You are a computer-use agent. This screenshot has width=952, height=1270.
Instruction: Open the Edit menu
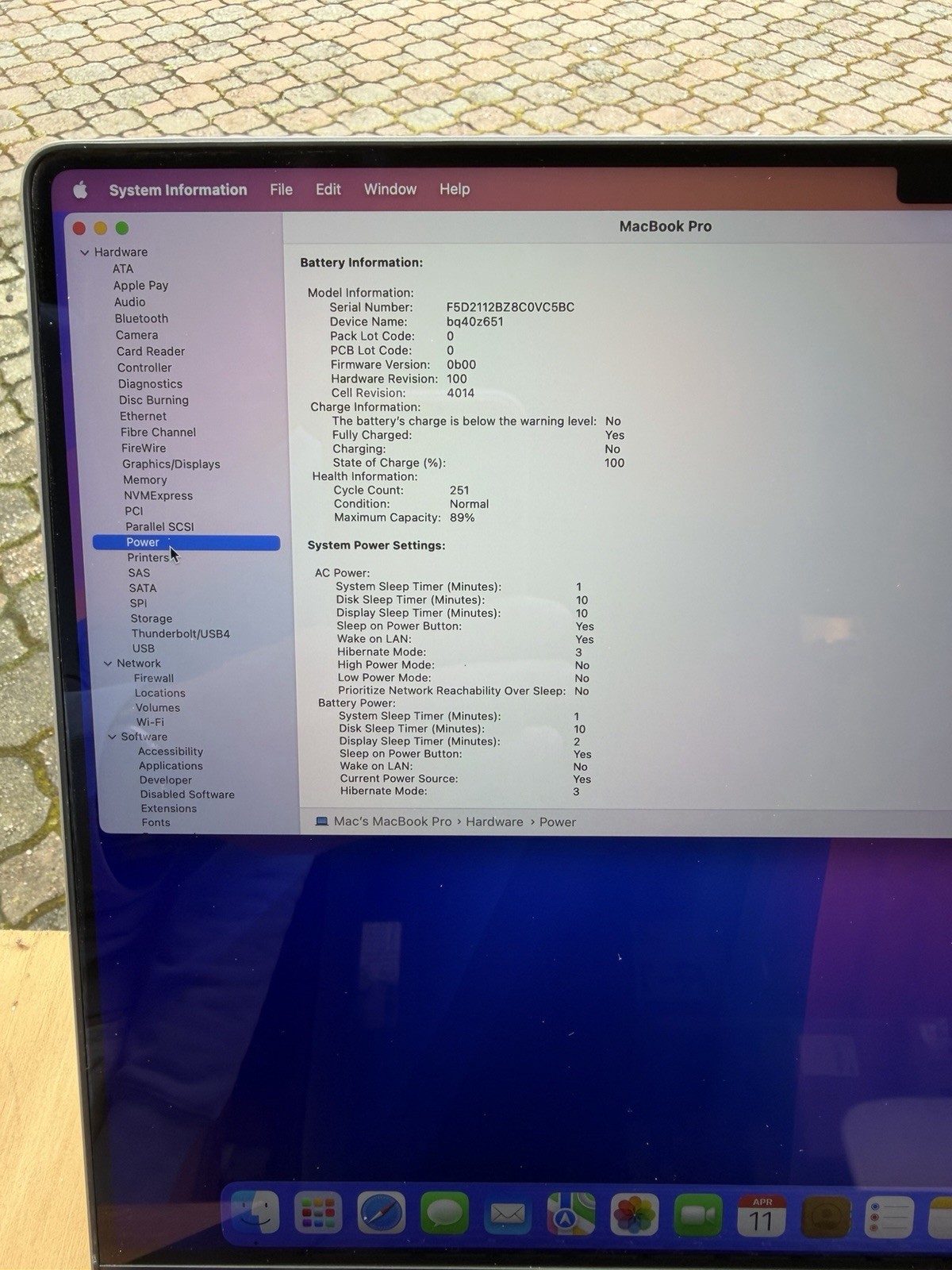point(328,189)
